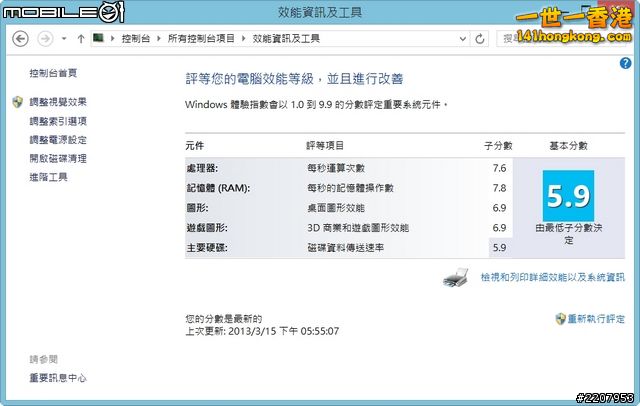Open 開啟磁碟清理 link

pyautogui.click(x=58, y=158)
